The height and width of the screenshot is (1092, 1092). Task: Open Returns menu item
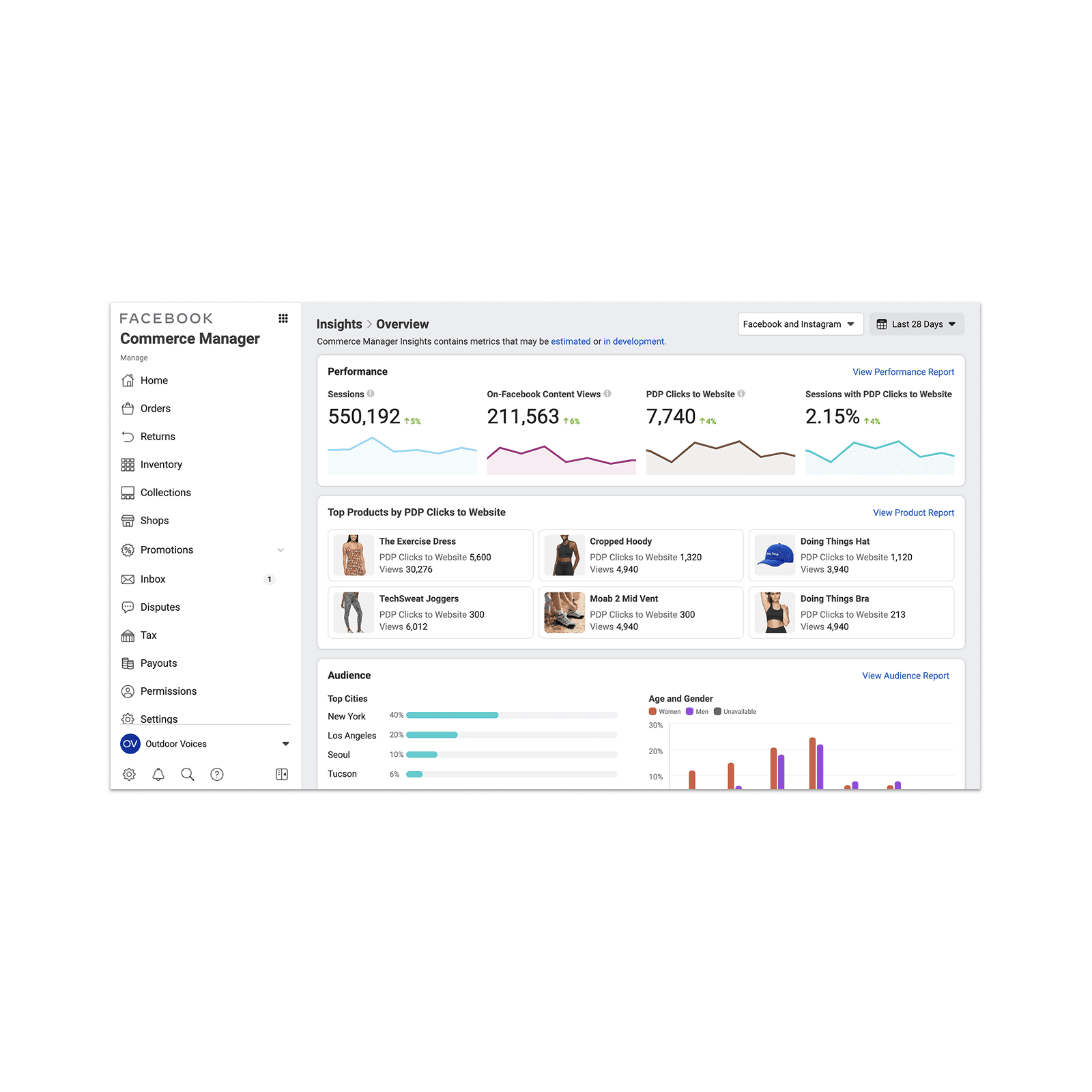(158, 436)
